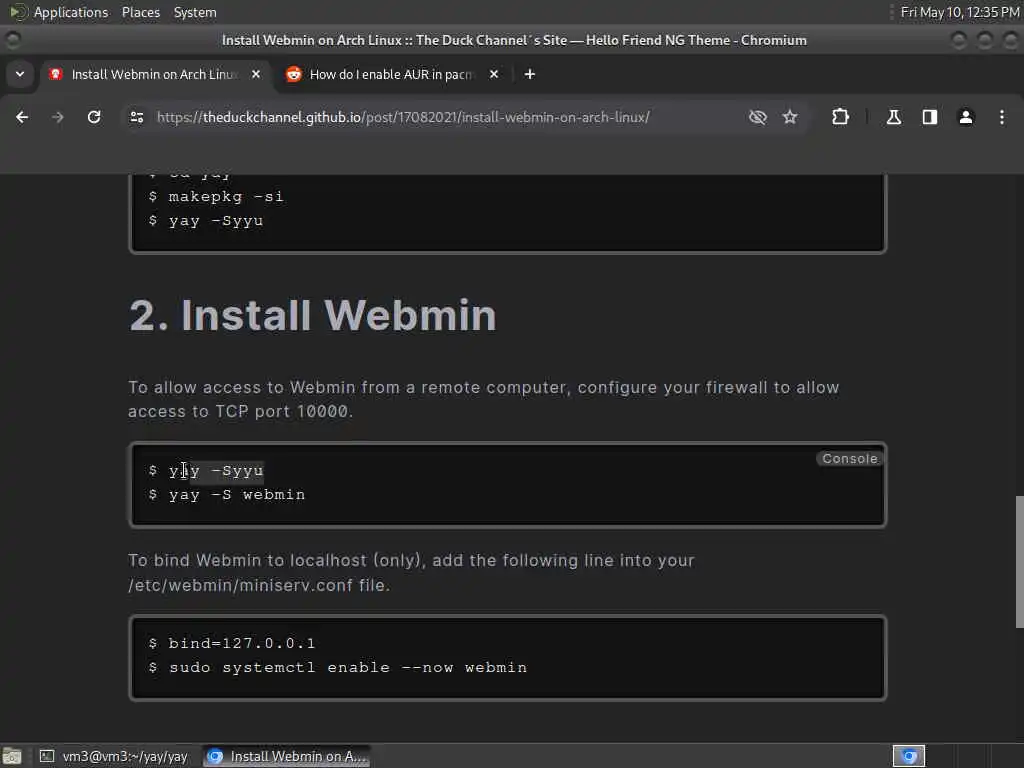1024x768 pixels.
Task: Open Chrome Labs flask icon
Action: [894, 117]
